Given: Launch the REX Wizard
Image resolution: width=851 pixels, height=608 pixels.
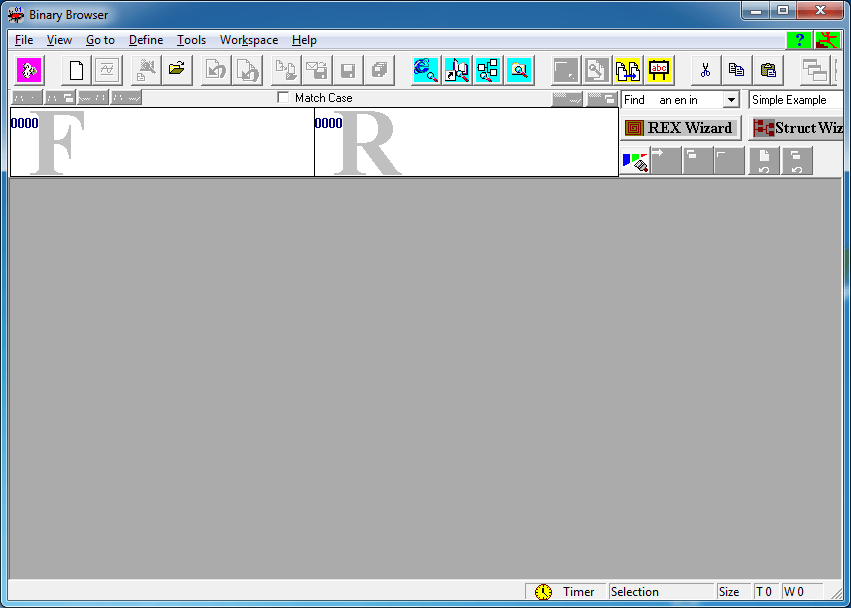Looking at the screenshot, I should (x=681, y=128).
